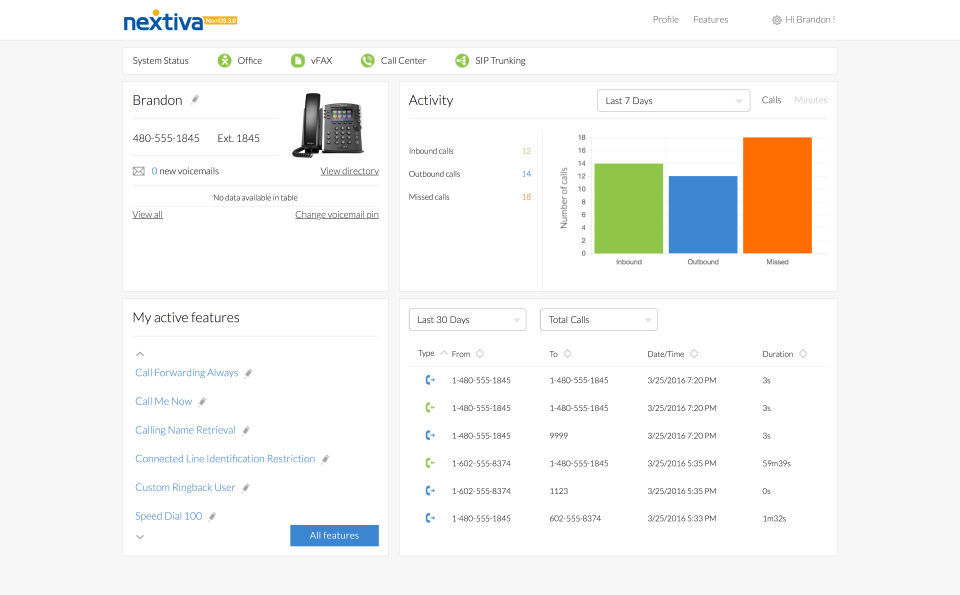Click the orange Missed chart bar

pyautogui.click(x=778, y=195)
